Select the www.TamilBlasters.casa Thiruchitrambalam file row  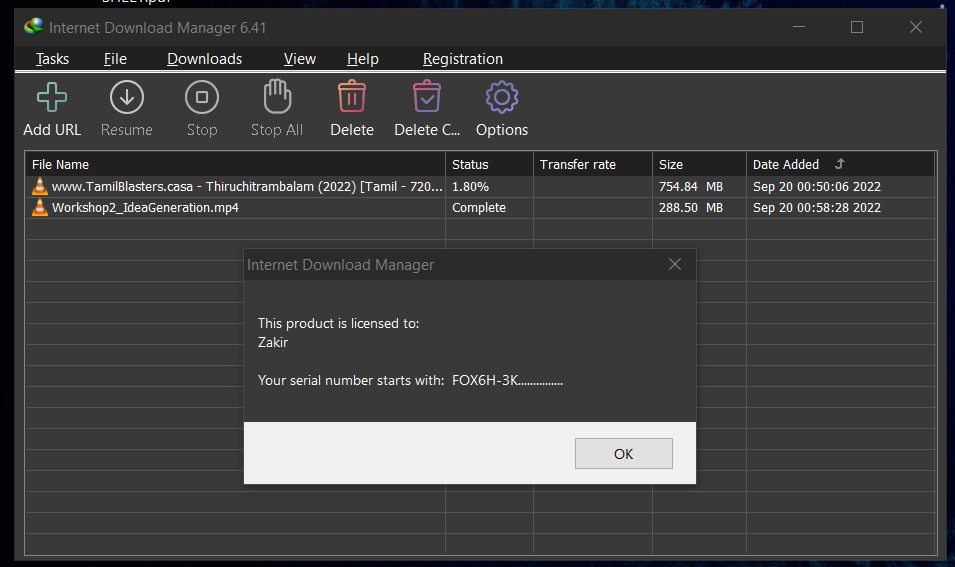480,186
